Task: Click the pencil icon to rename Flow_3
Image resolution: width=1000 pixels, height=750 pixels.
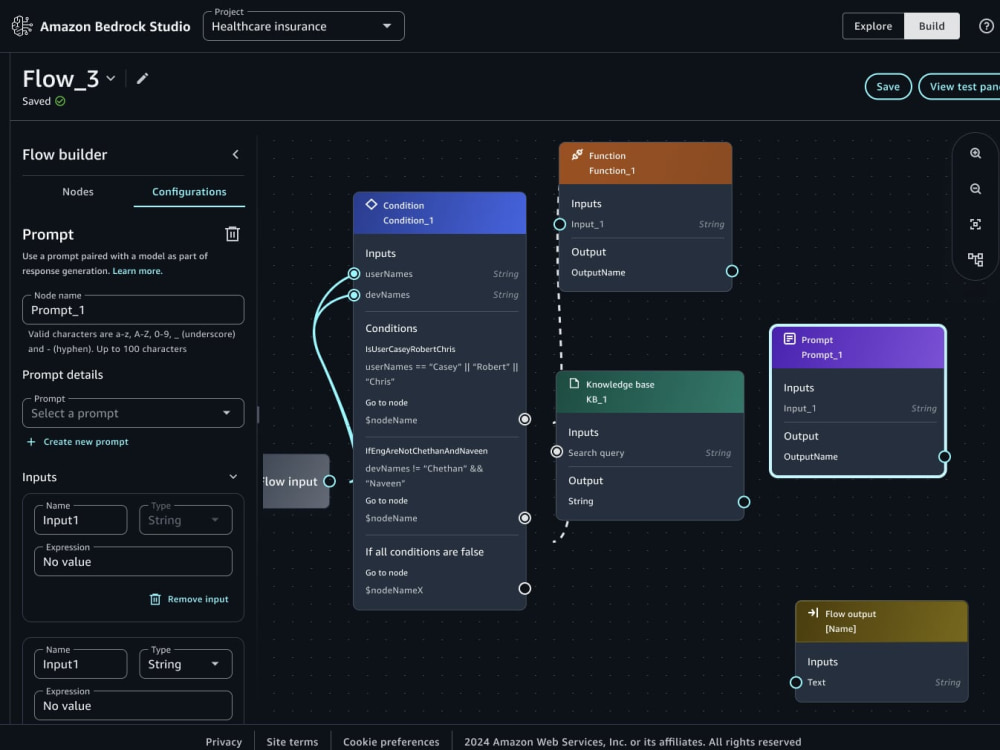Action: [142, 78]
